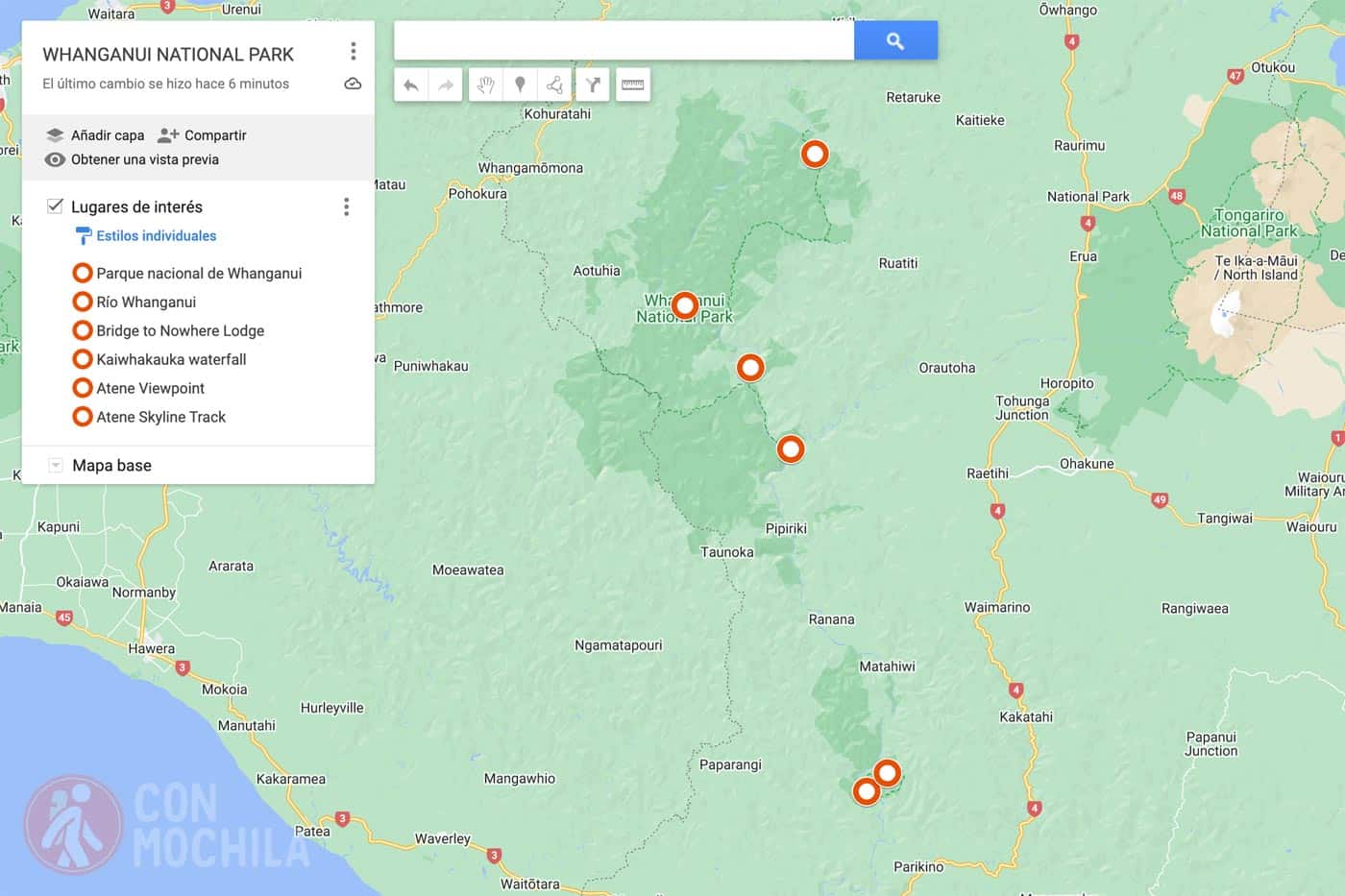
Task: Select the draw line tool
Action: [555, 85]
